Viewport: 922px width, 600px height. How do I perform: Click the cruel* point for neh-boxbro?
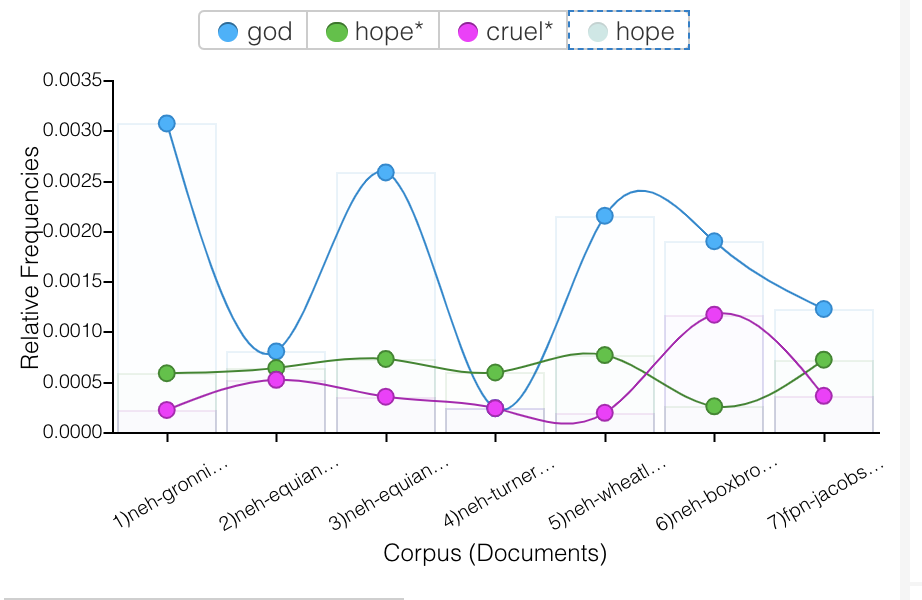(714, 314)
